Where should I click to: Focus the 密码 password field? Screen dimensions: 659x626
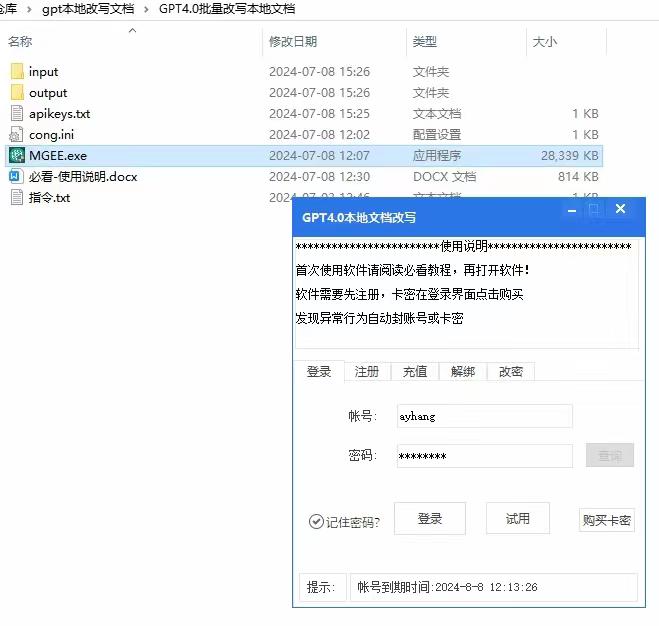click(485, 456)
